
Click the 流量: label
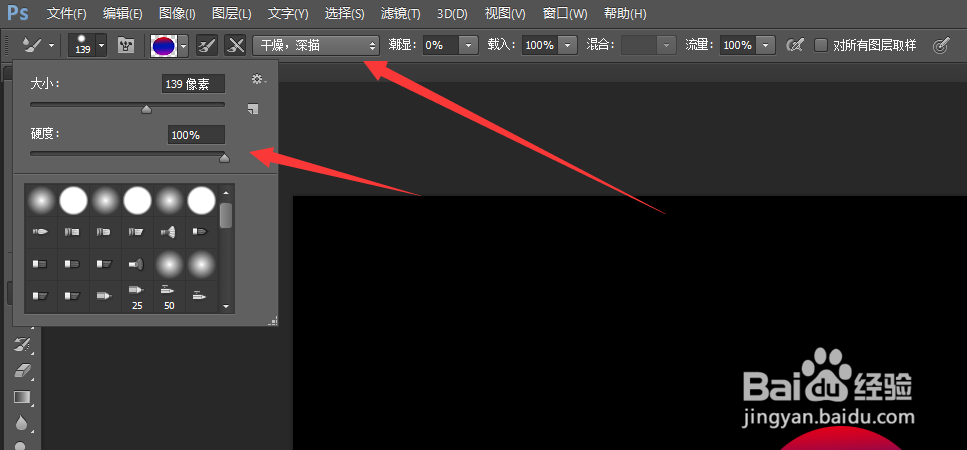point(700,45)
